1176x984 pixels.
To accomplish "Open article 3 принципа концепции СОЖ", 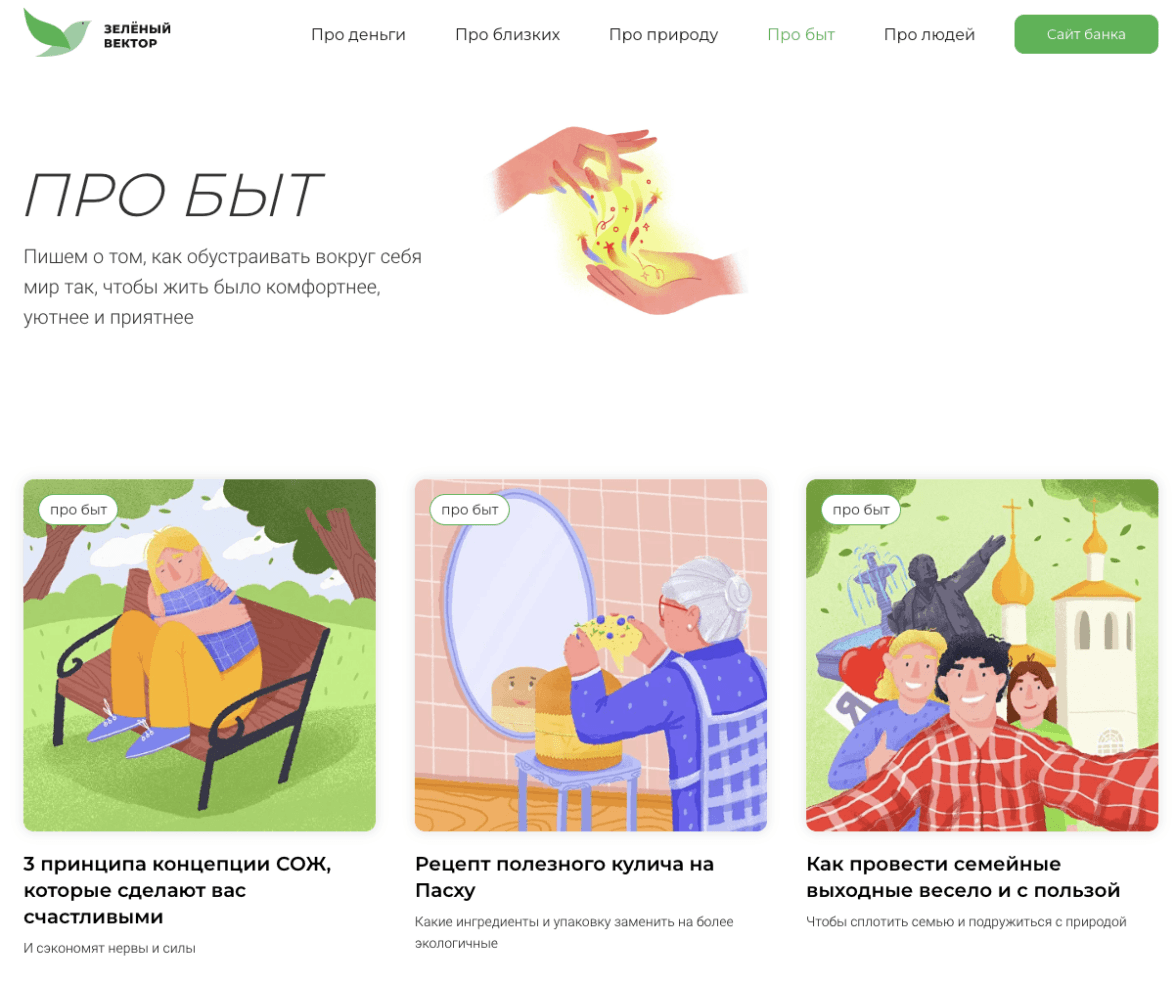I will [x=177, y=890].
